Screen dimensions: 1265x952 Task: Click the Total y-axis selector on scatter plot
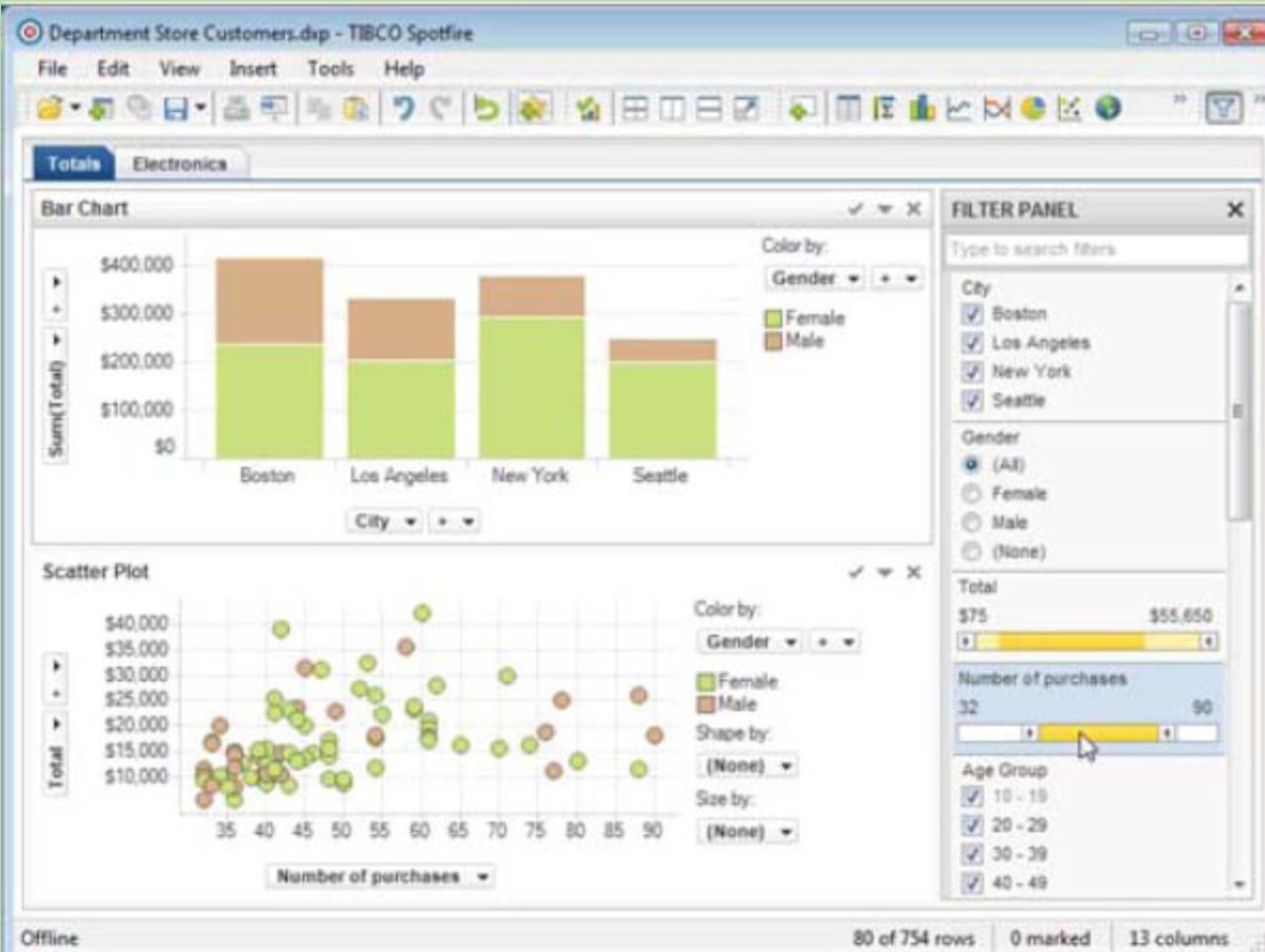coord(56,754)
